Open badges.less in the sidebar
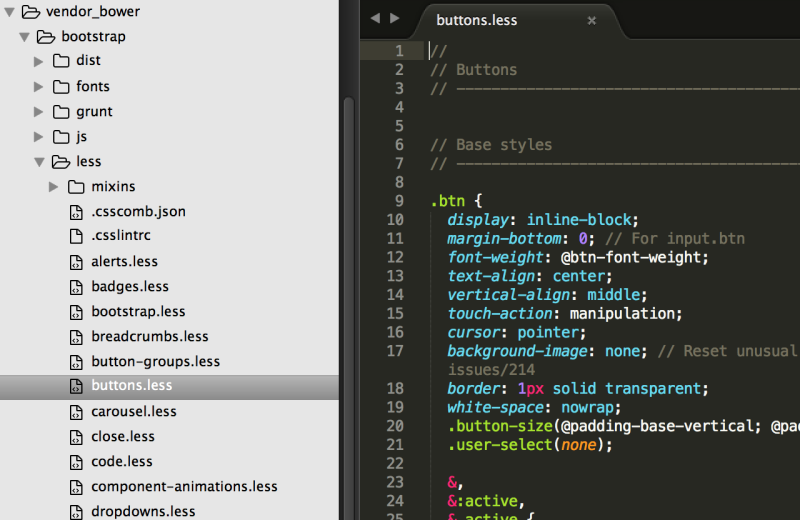This screenshot has height=520, width=800. tap(130, 287)
